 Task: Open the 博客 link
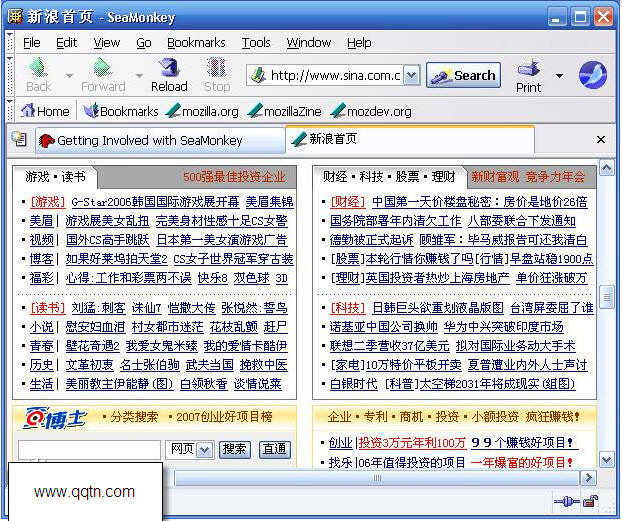click(x=41, y=259)
